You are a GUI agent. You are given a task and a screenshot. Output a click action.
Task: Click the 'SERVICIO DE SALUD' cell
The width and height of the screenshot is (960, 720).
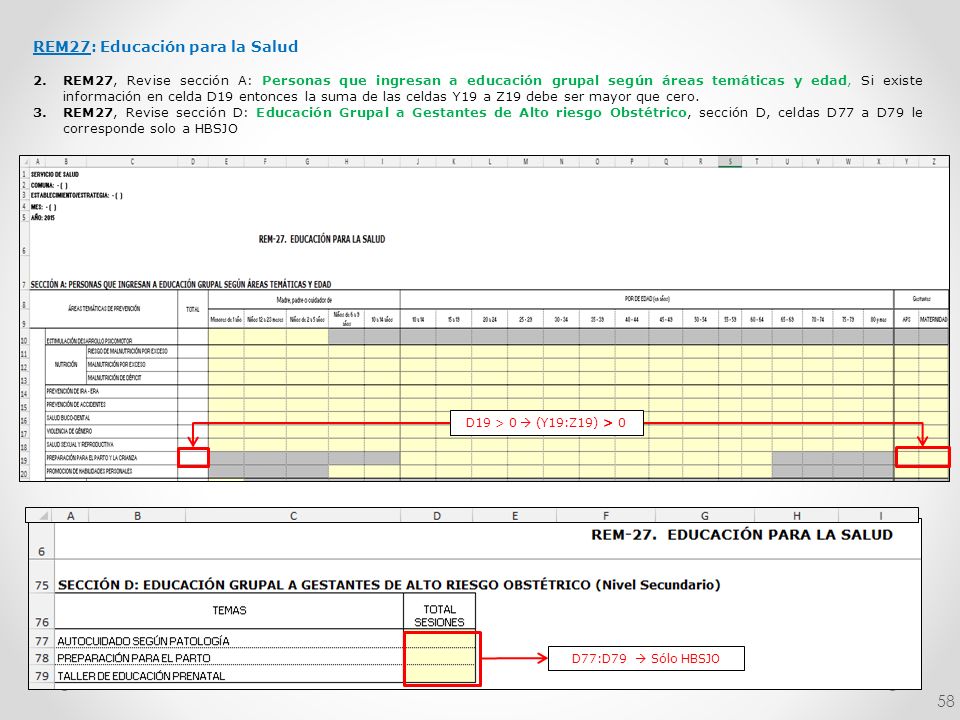pyautogui.click(x=54, y=174)
